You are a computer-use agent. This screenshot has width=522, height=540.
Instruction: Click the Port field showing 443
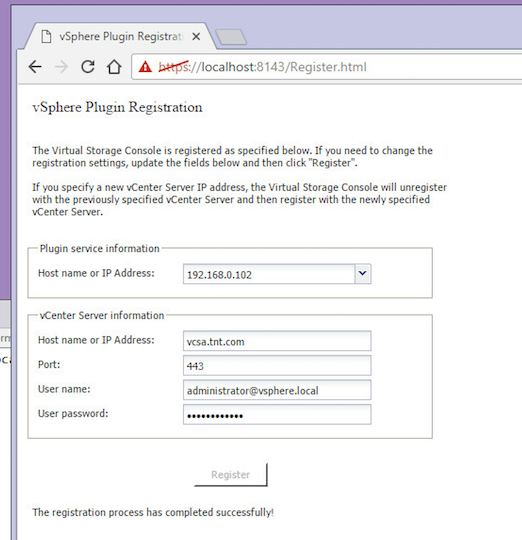click(x=277, y=365)
